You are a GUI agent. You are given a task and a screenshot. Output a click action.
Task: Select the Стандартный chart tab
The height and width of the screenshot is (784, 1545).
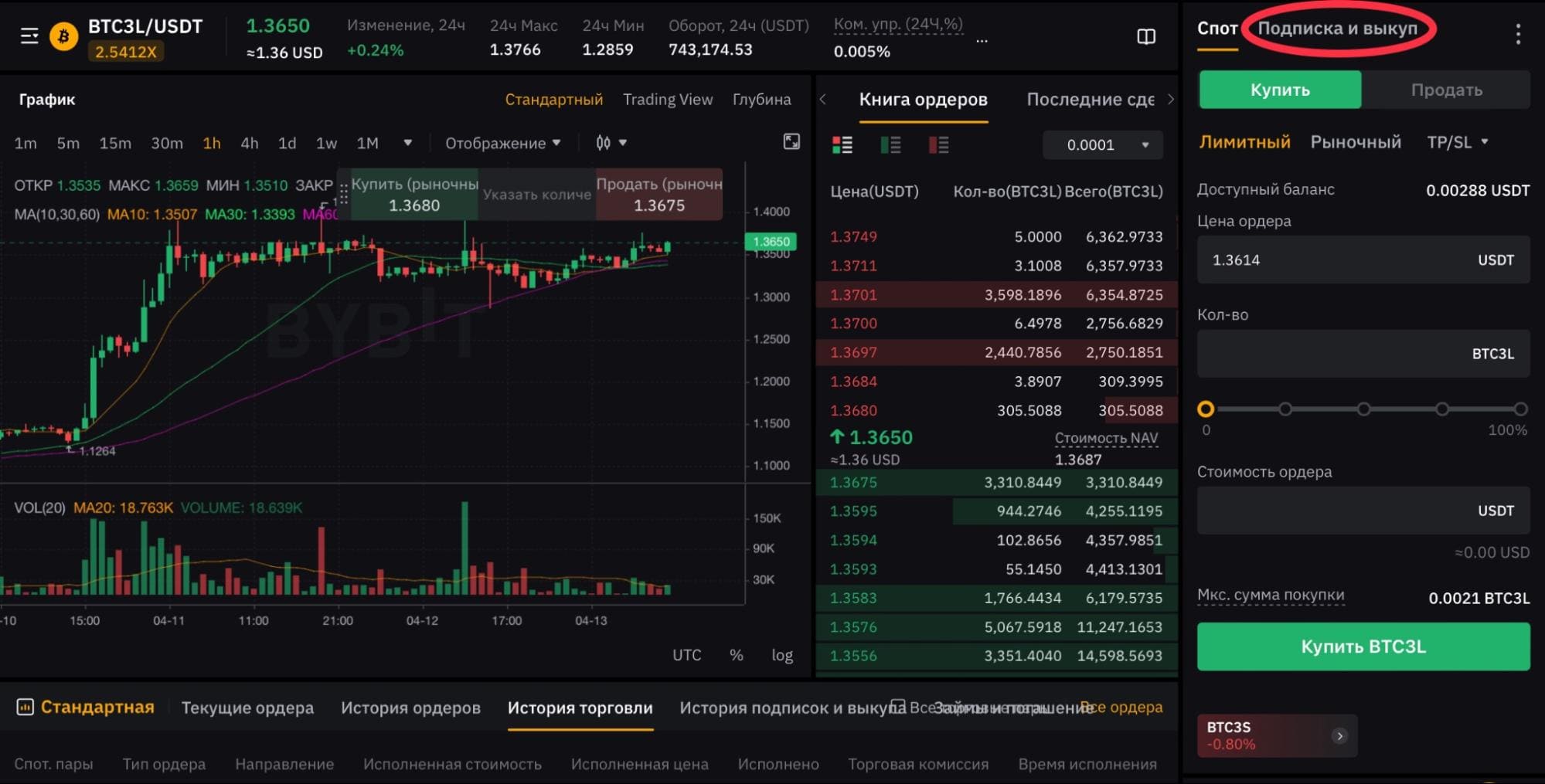(553, 100)
